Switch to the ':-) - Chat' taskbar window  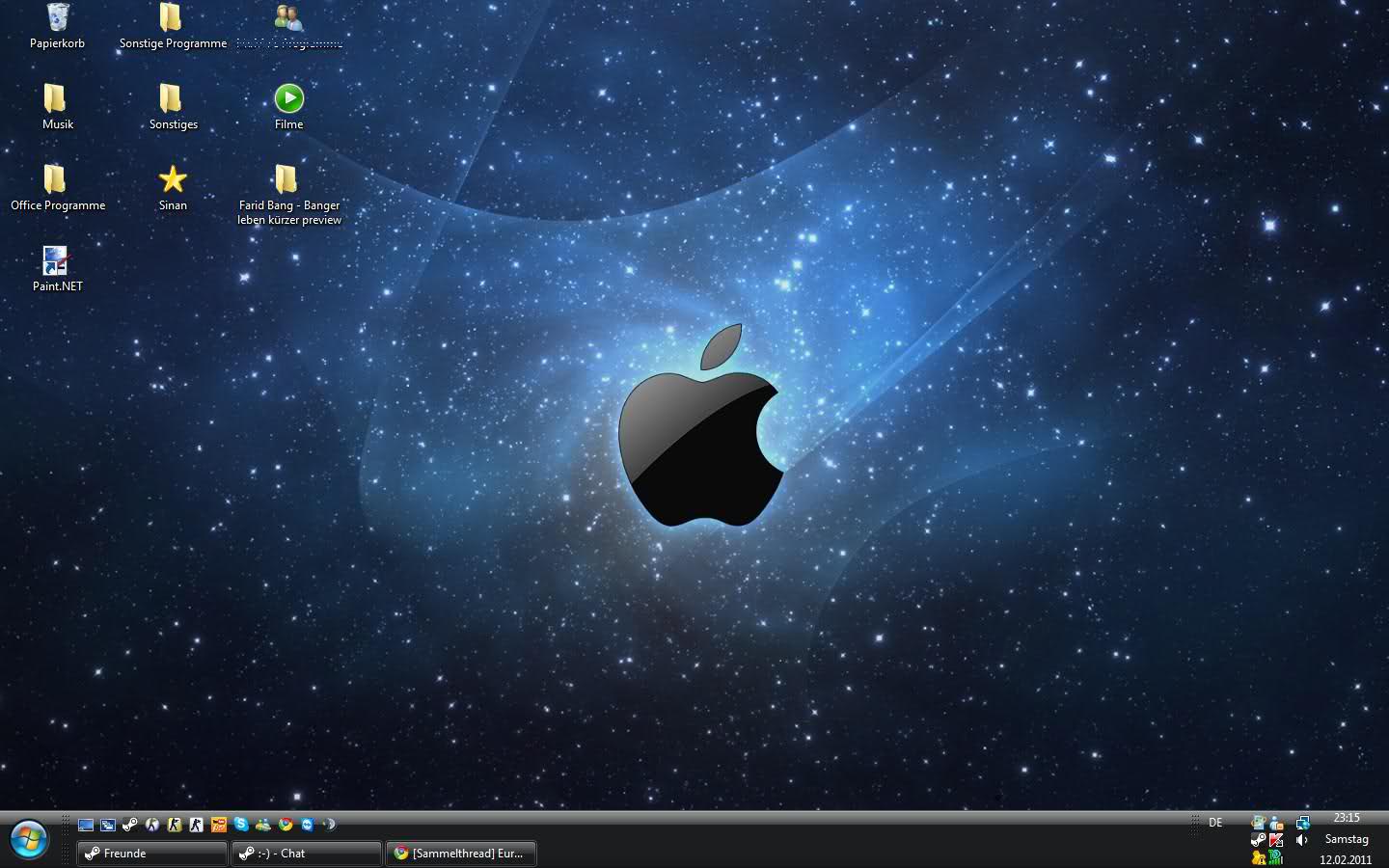[306, 854]
